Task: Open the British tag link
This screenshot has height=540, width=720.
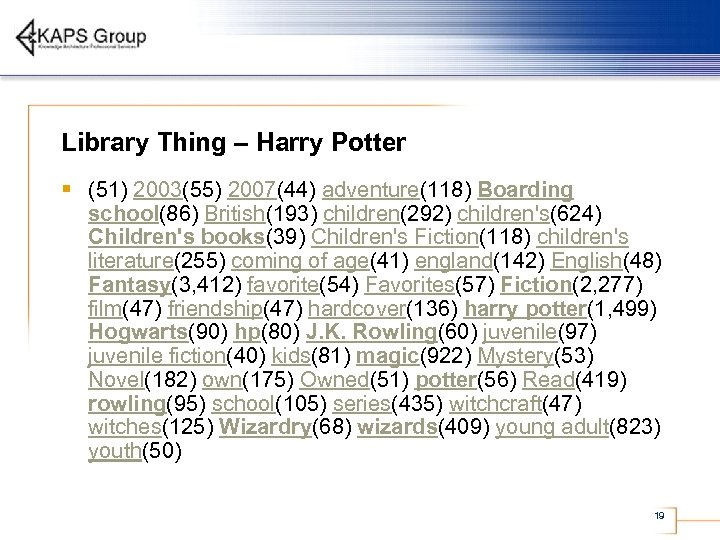Action: (x=235, y=213)
